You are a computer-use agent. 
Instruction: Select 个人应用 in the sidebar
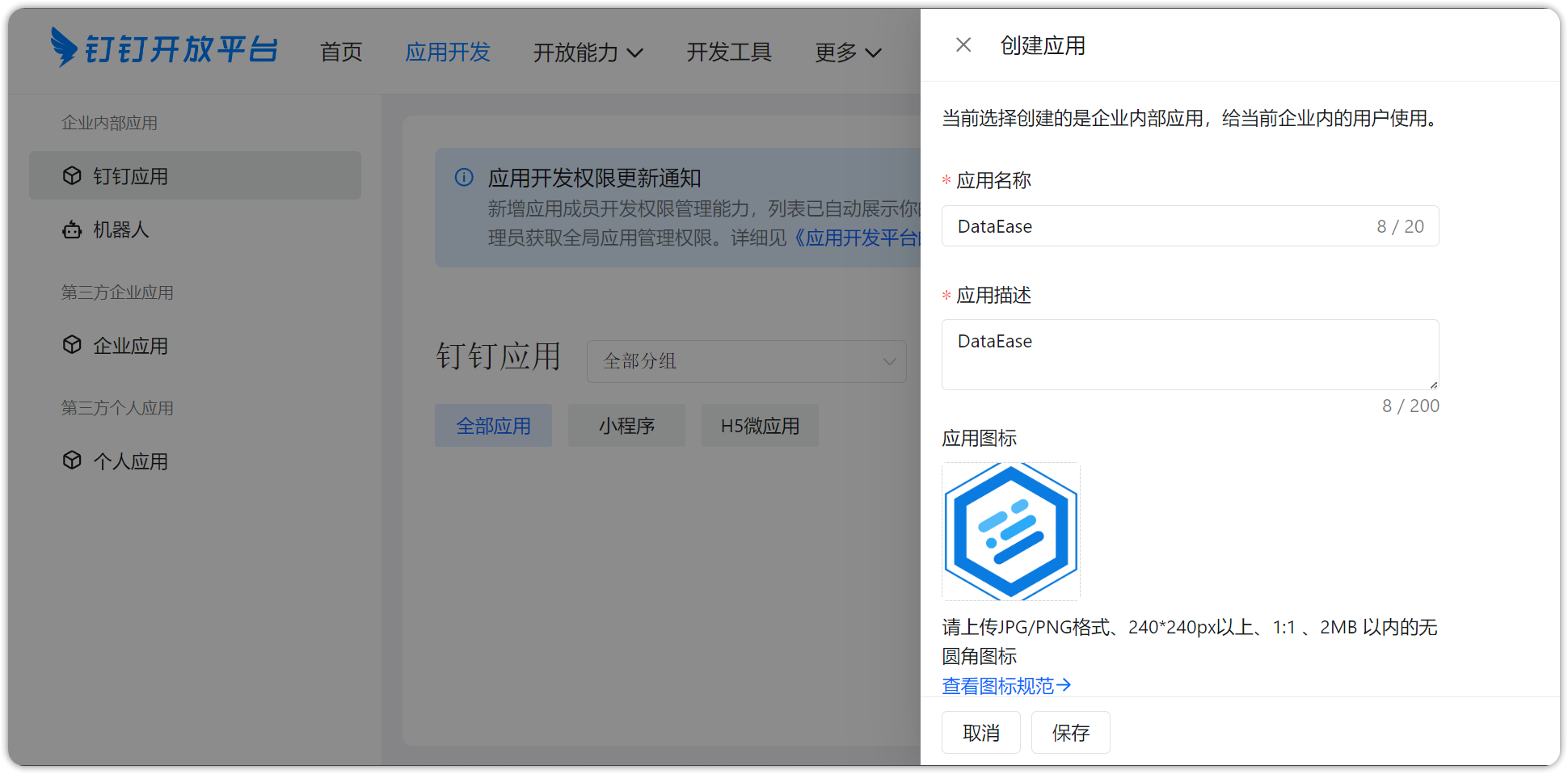click(195, 461)
